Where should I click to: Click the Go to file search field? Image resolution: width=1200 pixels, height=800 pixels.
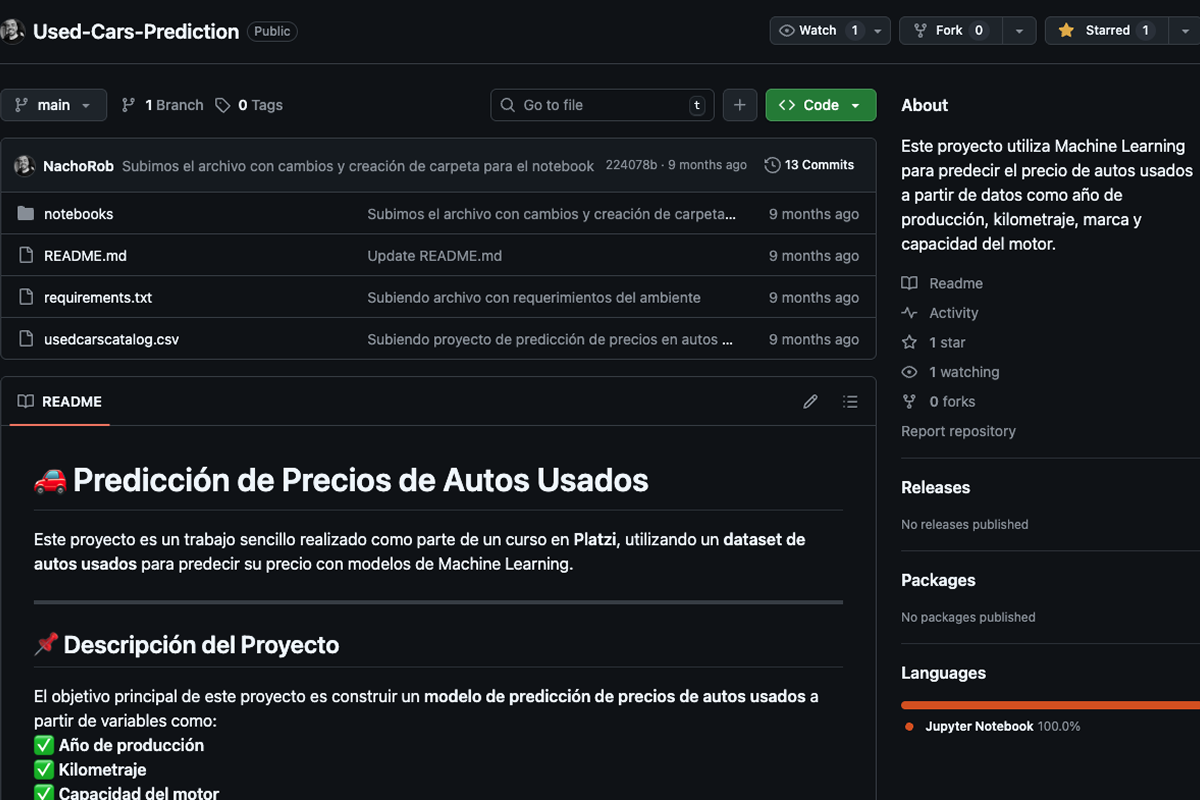pos(602,105)
